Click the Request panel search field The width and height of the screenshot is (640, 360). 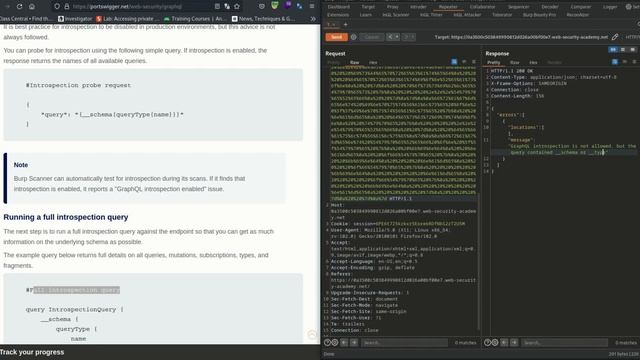[405, 343]
